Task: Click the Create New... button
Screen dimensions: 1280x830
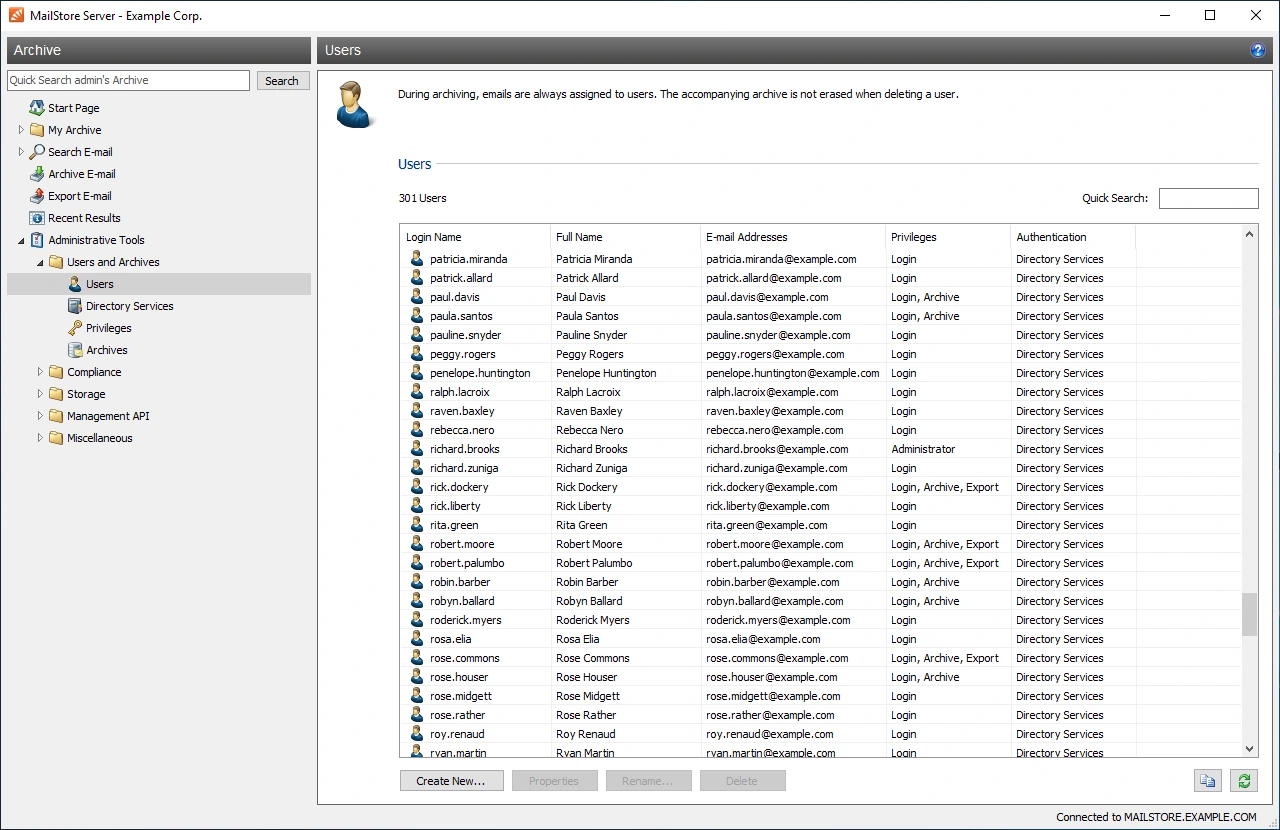Action: point(451,781)
